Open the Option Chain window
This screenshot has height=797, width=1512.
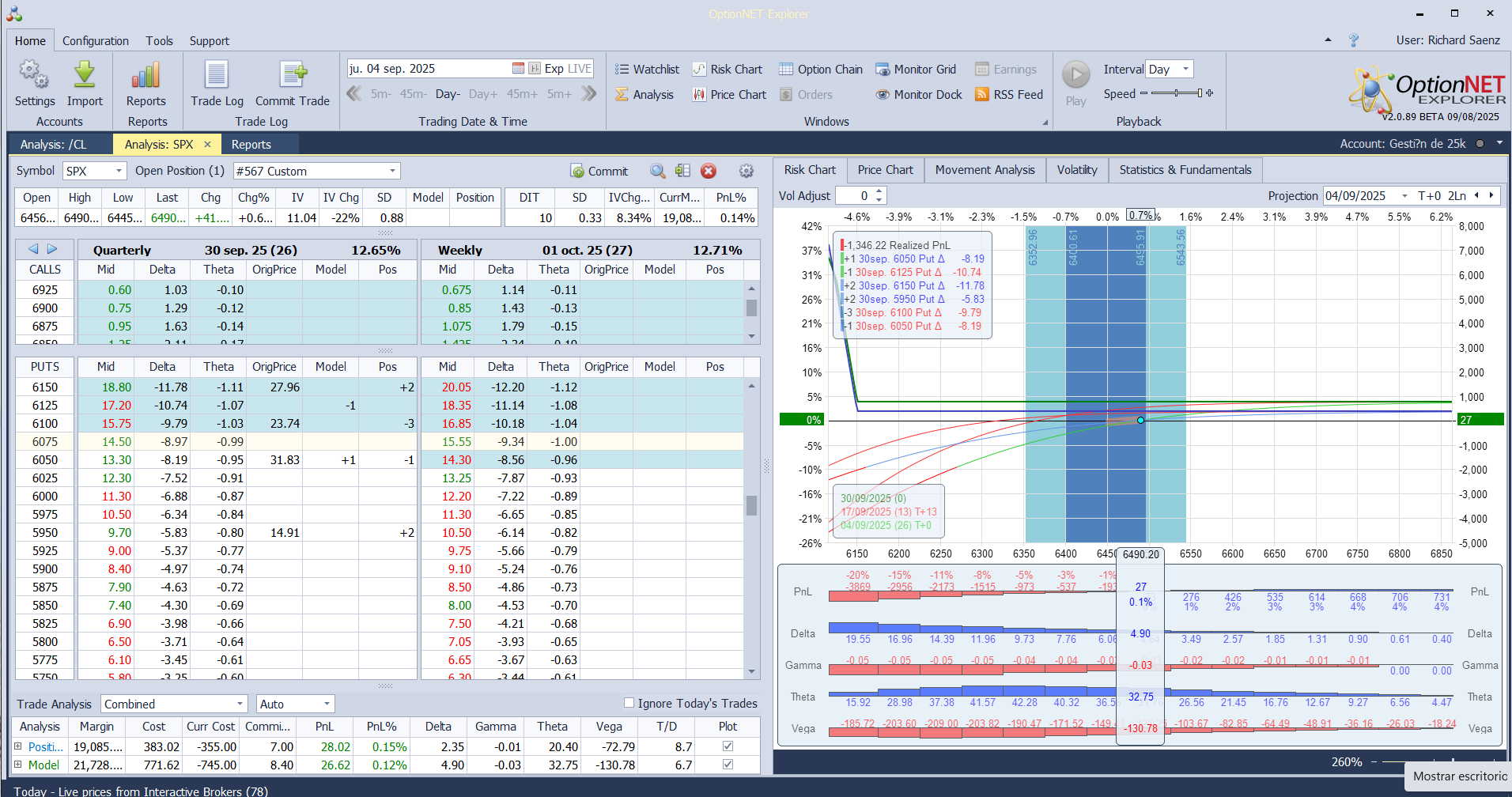click(821, 70)
